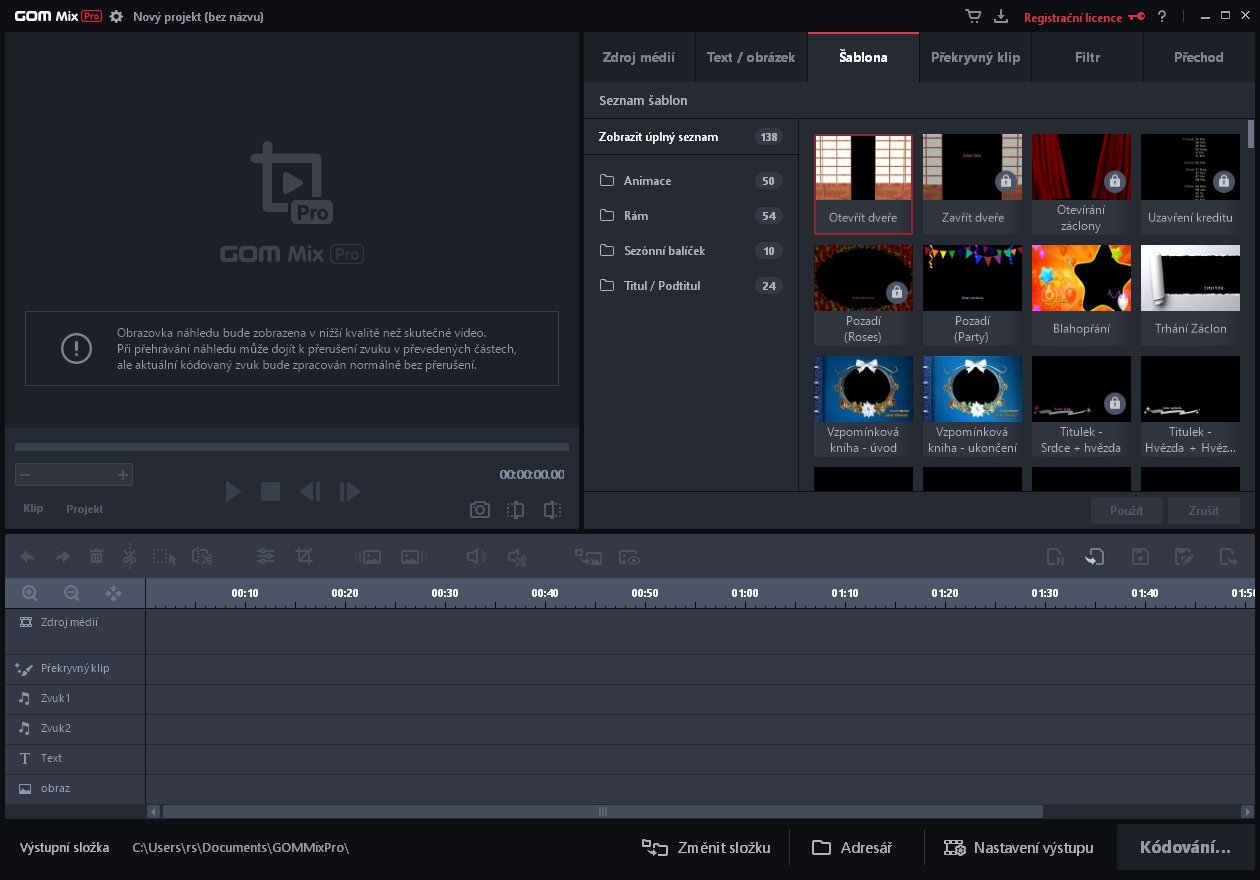The height and width of the screenshot is (880, 1260).
Task: Click the crop tool icon in timeline toolbar
Action: tap(304, 557)
